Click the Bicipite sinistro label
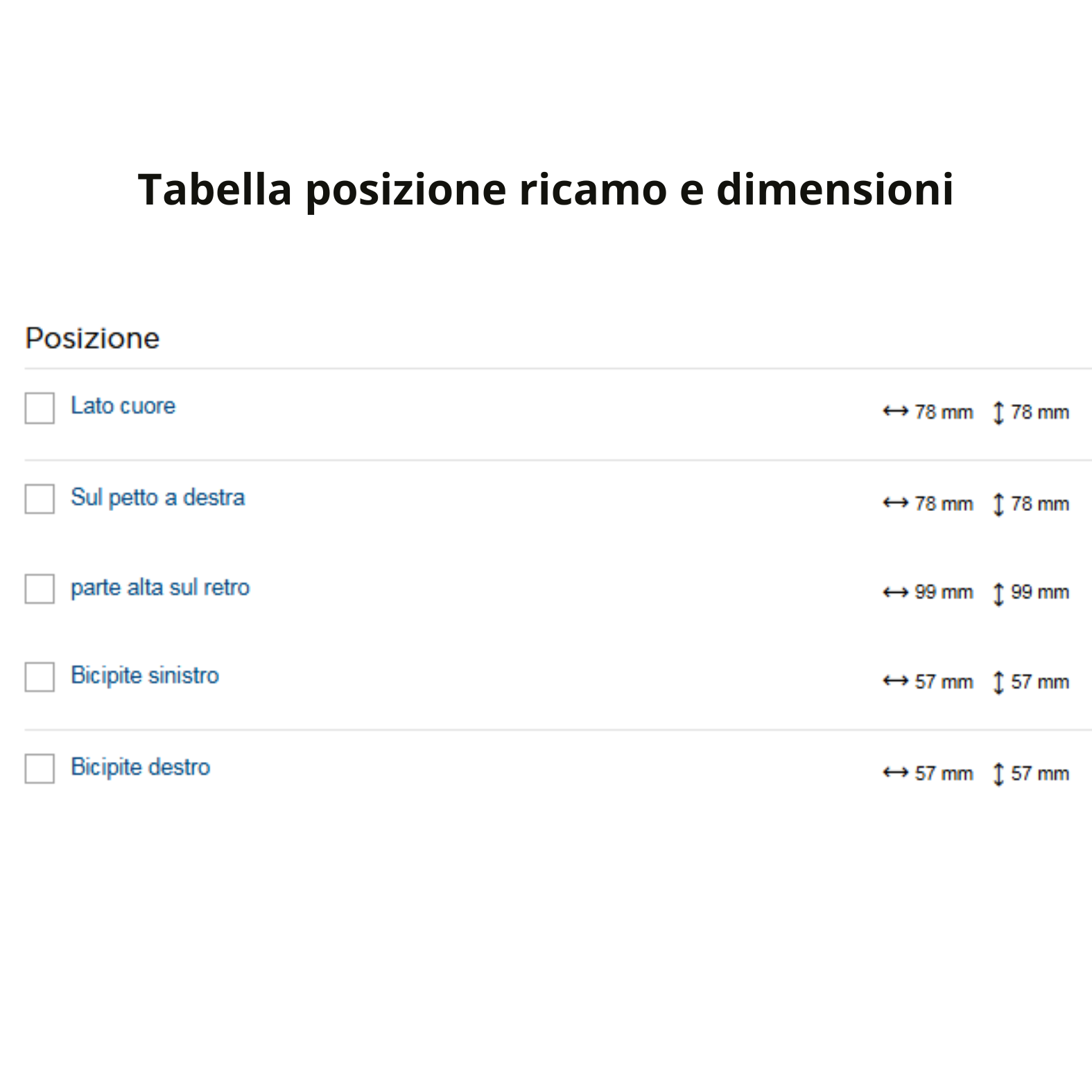Viewport: 1092px width, 1092px height. pyautogui.click(x=145, y=676)
